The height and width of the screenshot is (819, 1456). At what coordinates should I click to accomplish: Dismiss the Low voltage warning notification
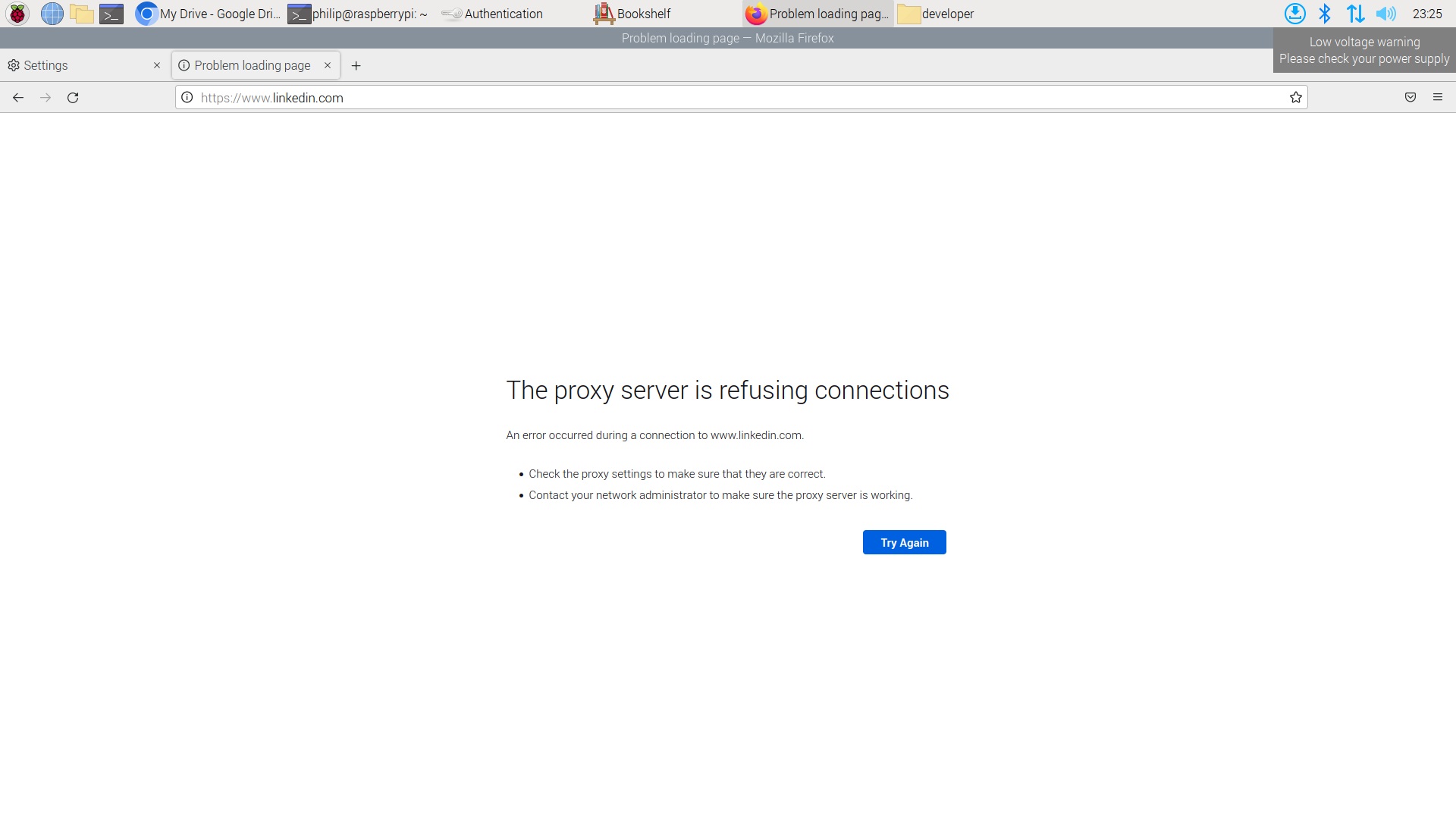pyautogui.click(x=1364, y=50)
